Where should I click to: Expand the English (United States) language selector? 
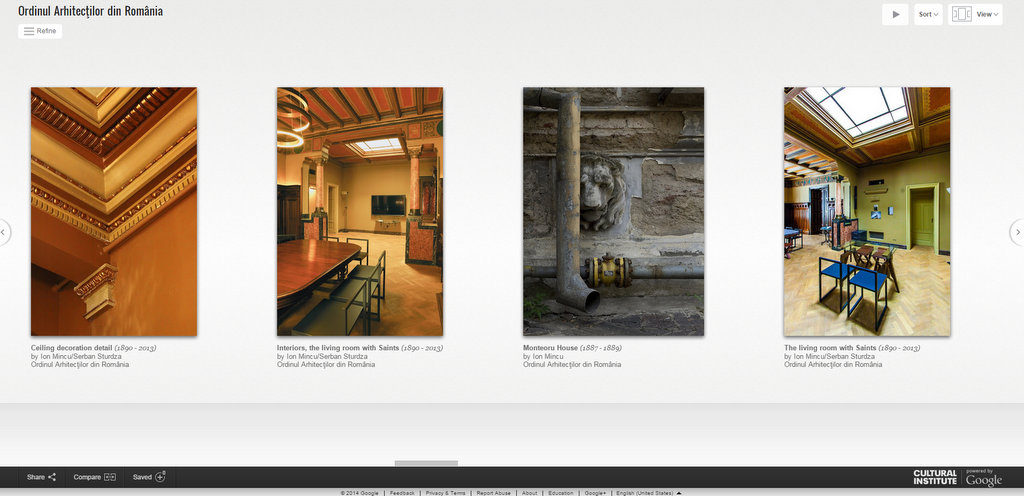(x=648, y=493)
